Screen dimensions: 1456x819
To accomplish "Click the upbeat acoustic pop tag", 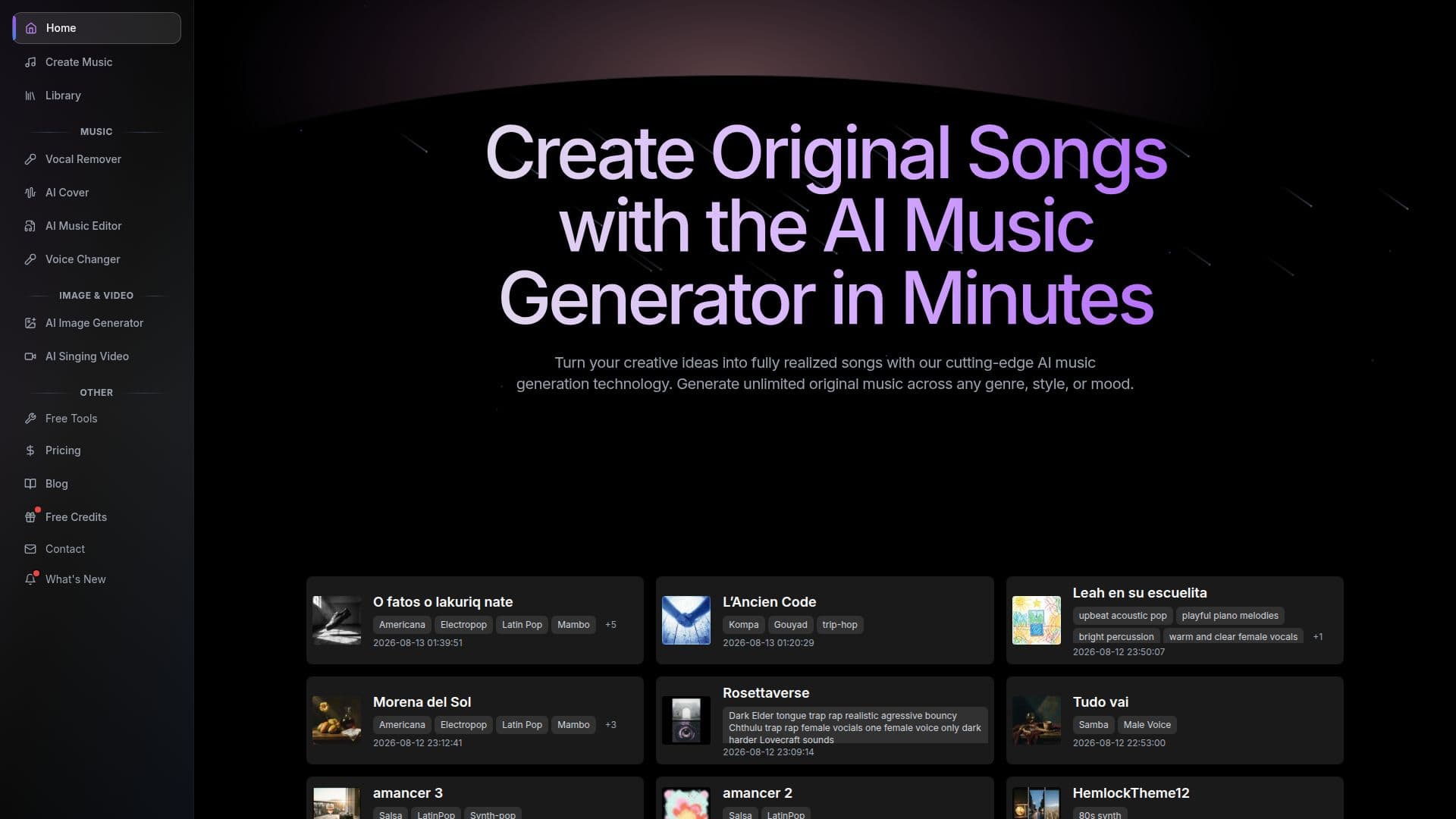I will coord(1122,616).
